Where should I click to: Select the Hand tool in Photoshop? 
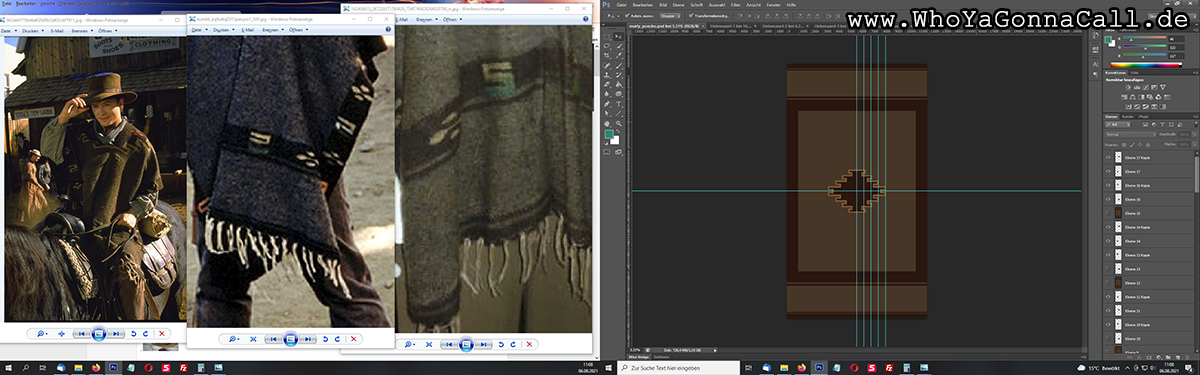click(x=607, y=123)
